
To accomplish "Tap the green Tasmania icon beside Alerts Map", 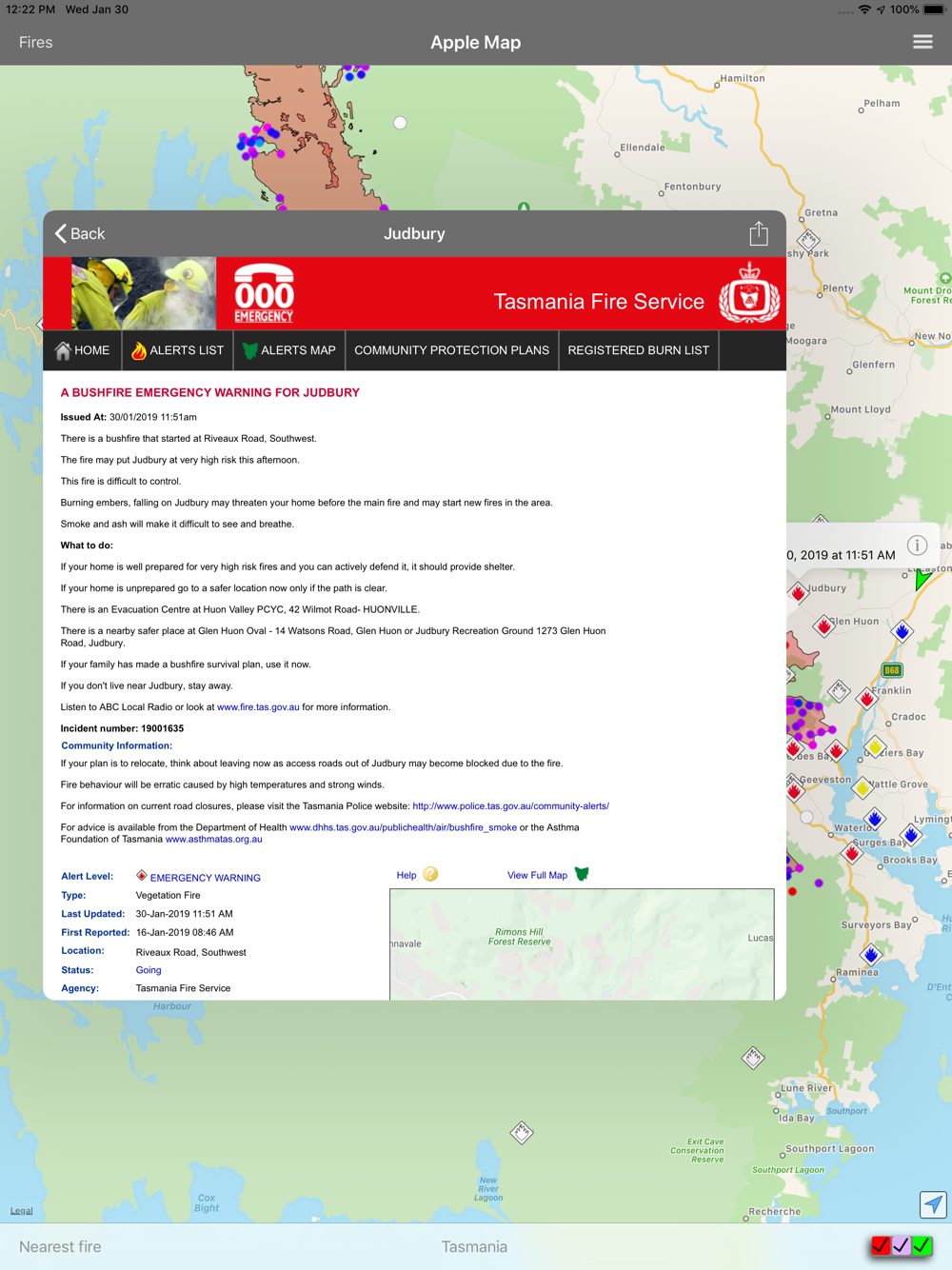I will coord(249,350).
